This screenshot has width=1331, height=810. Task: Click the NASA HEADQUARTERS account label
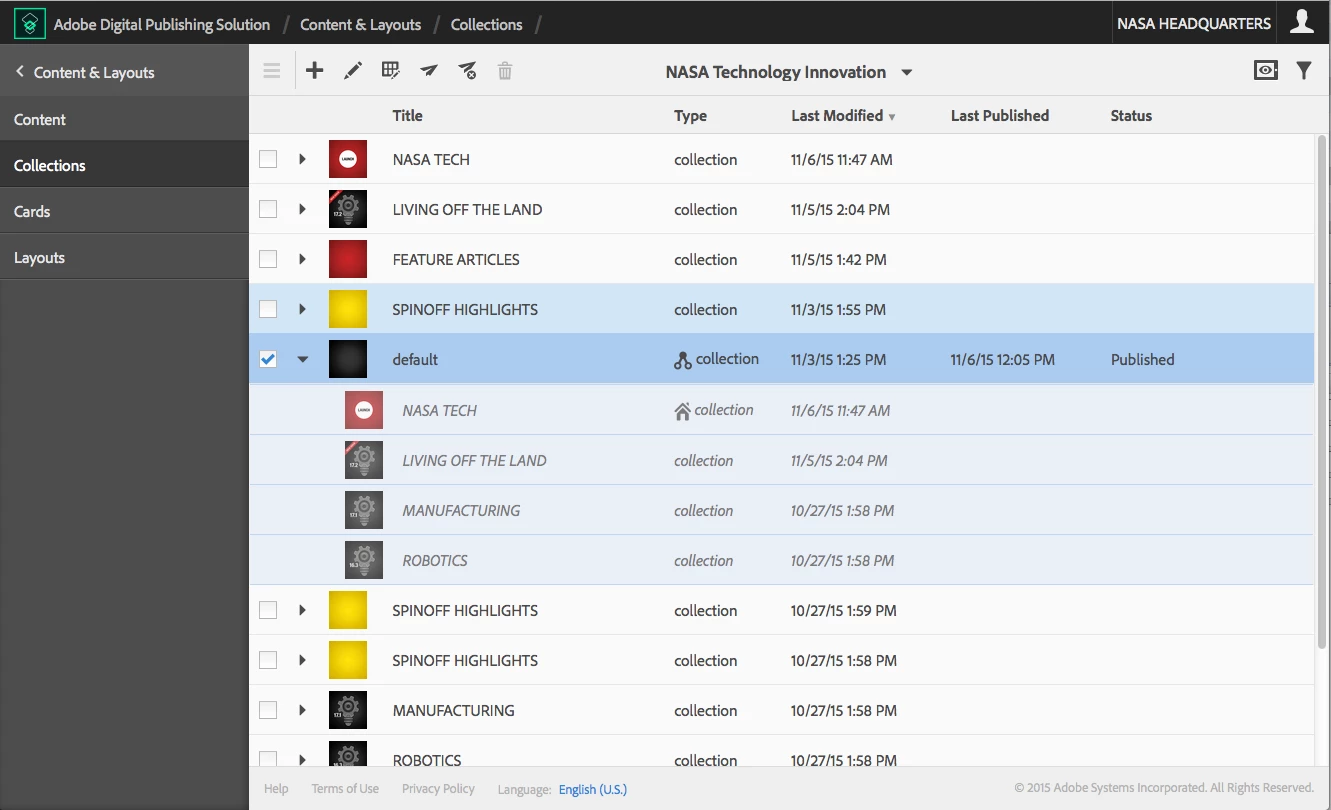pyautogui.click(x=1194, y=23)
